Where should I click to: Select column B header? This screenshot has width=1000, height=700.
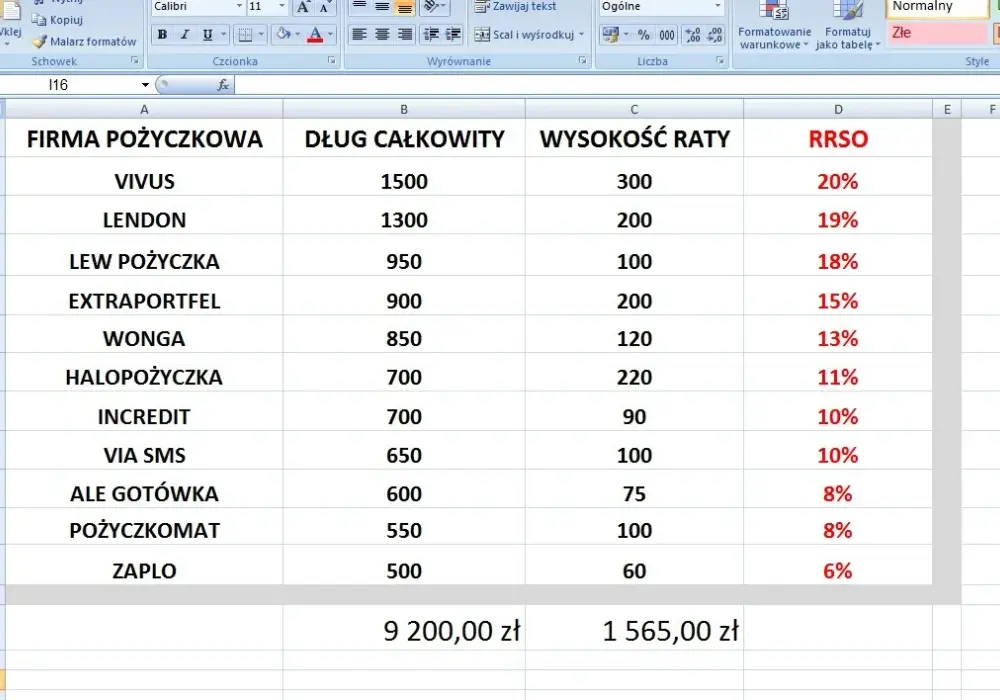click(x=404, y=109)
